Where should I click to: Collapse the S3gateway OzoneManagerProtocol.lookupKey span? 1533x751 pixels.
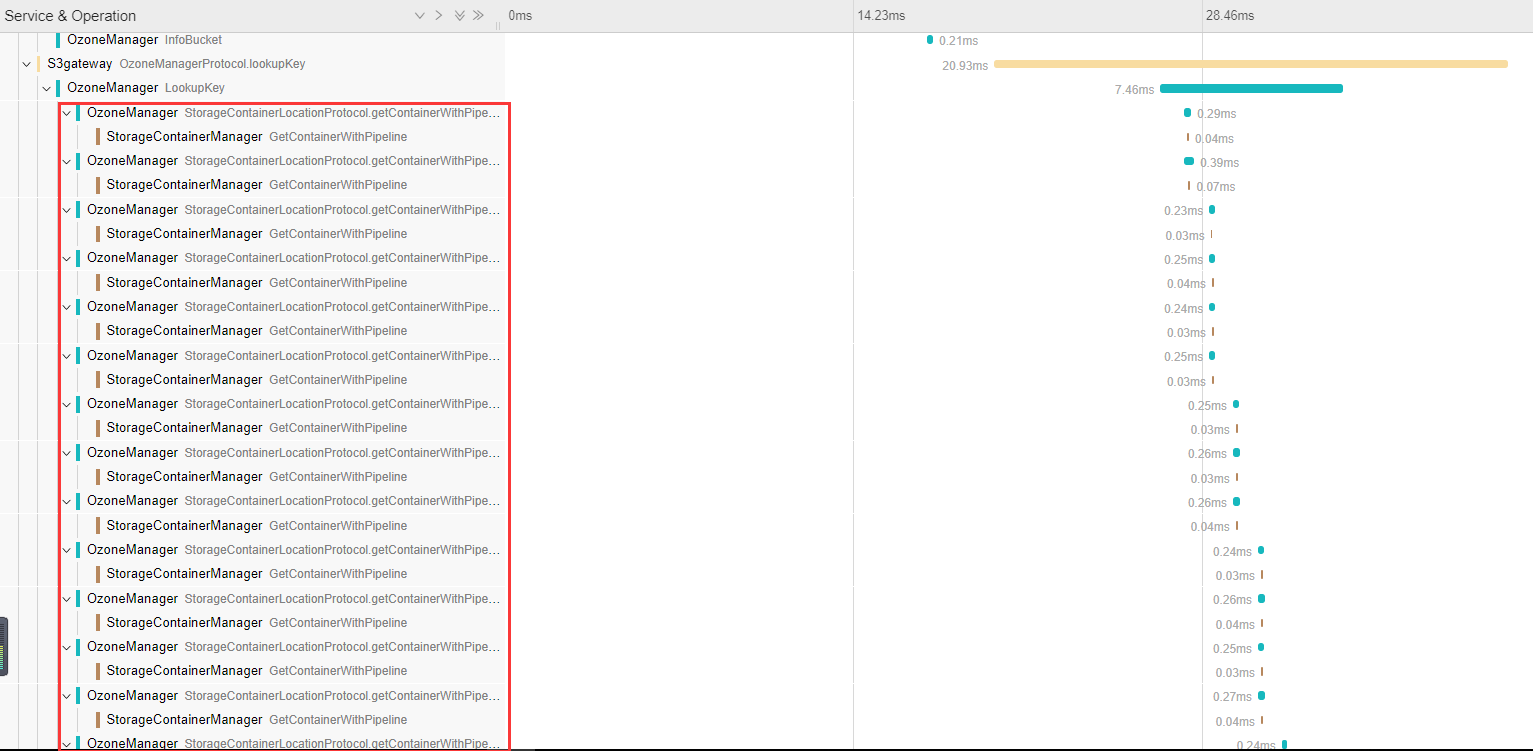coord(27,64)
